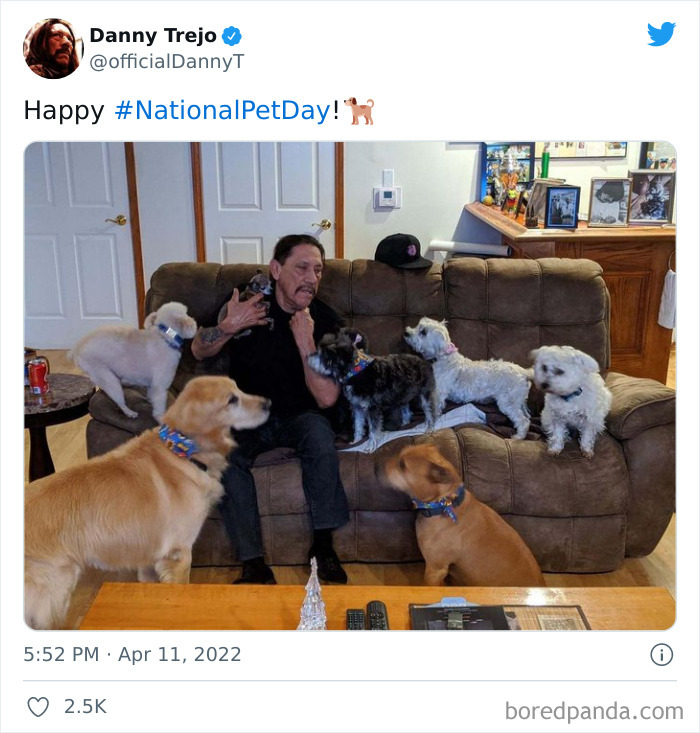700x733 pixels.
Task: Like the tweet with heart icon
Action: pyautogui.click(x=38, y=706)
